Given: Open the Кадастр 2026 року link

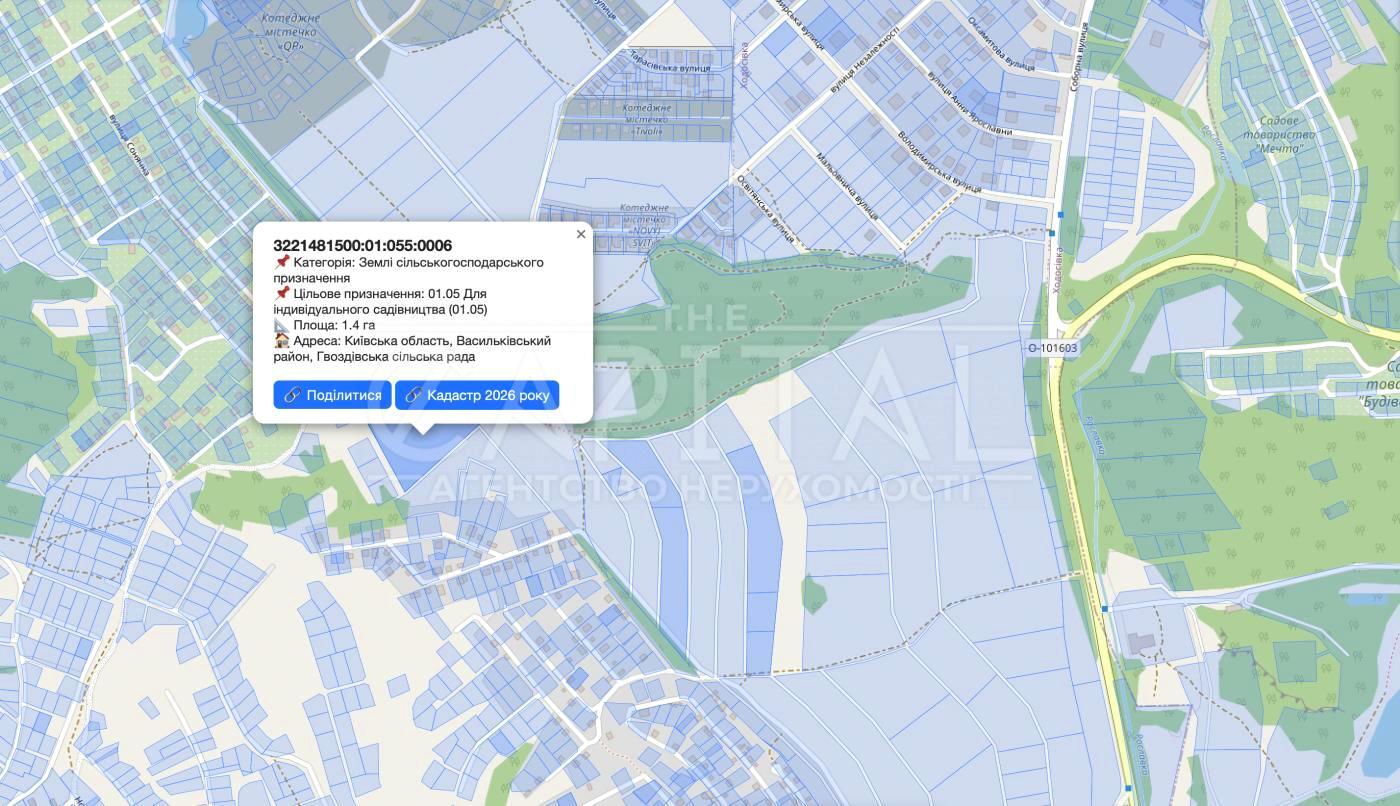Looking at the screenshot, I should (x=477, y=395).
